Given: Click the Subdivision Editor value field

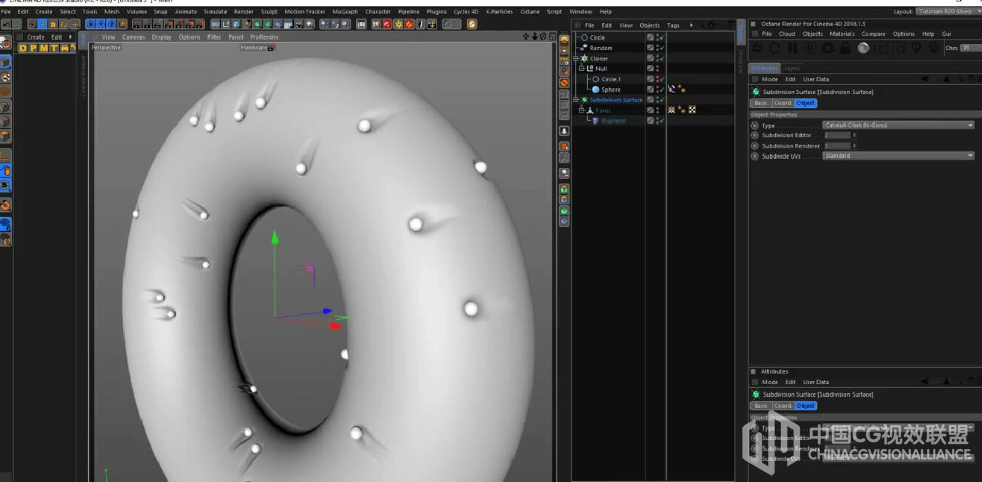Looking at the screenshot, I should point(837,135).
